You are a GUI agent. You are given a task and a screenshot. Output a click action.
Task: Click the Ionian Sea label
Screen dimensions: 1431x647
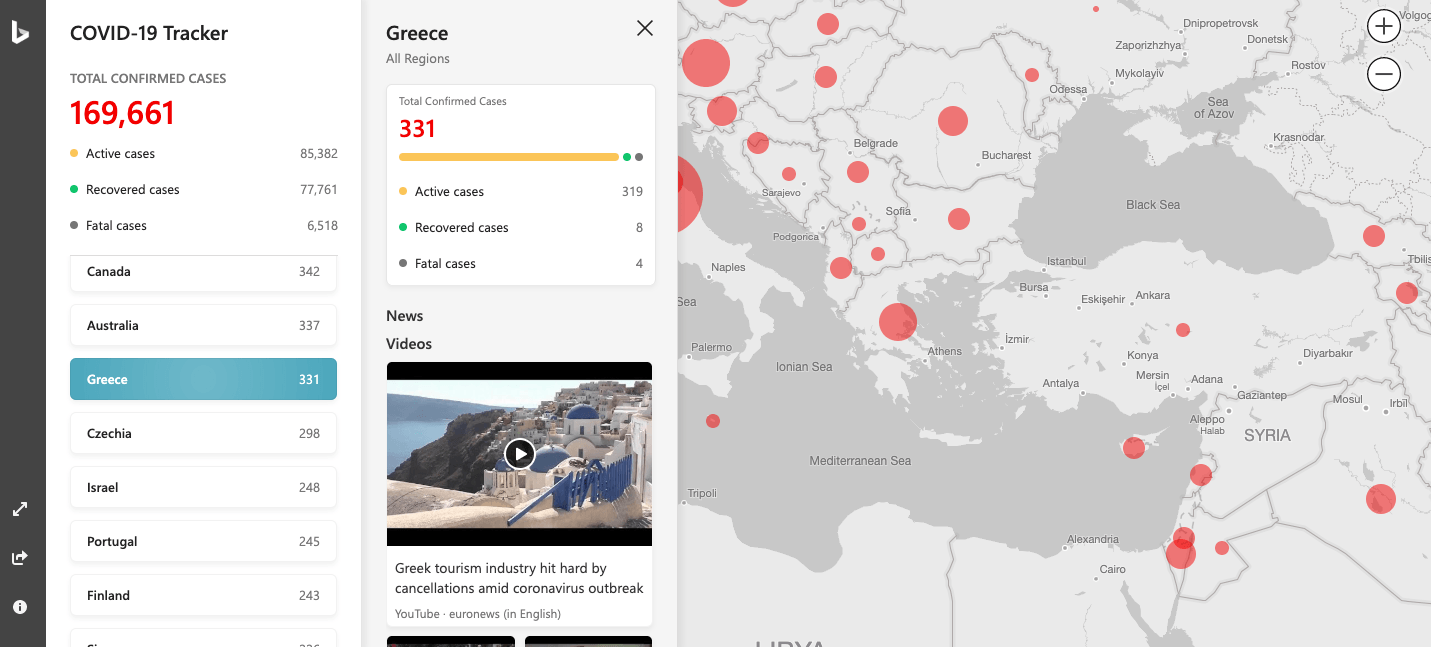click(804, 367)
